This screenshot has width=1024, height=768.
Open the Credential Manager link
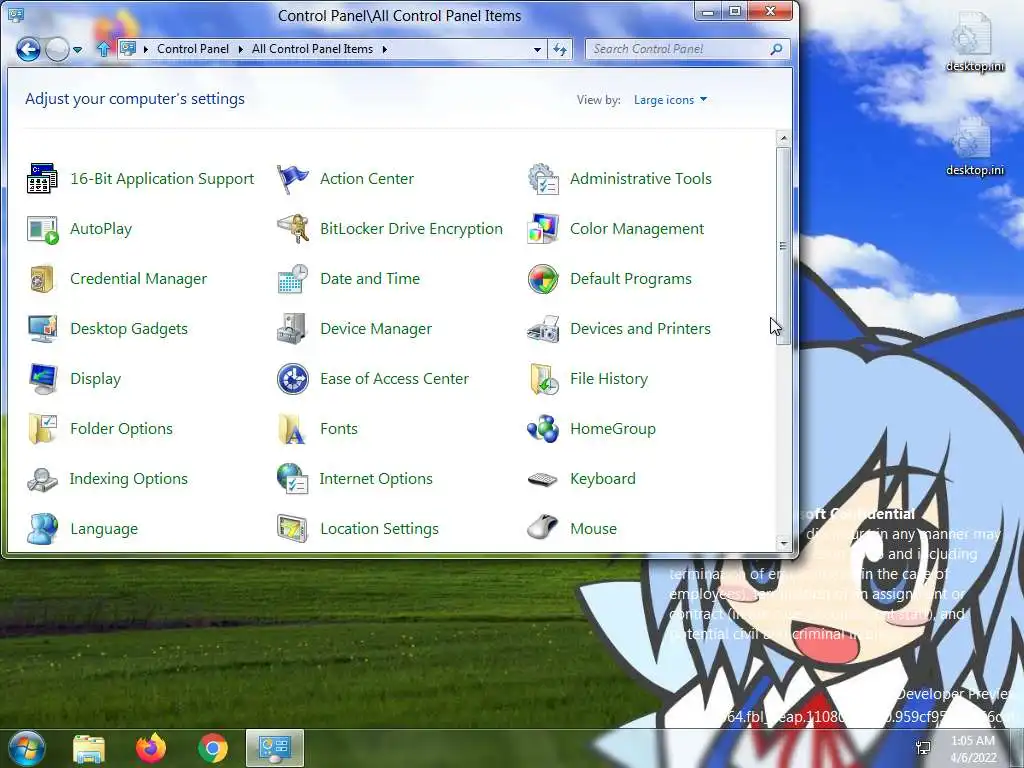[x=138, y=279]
